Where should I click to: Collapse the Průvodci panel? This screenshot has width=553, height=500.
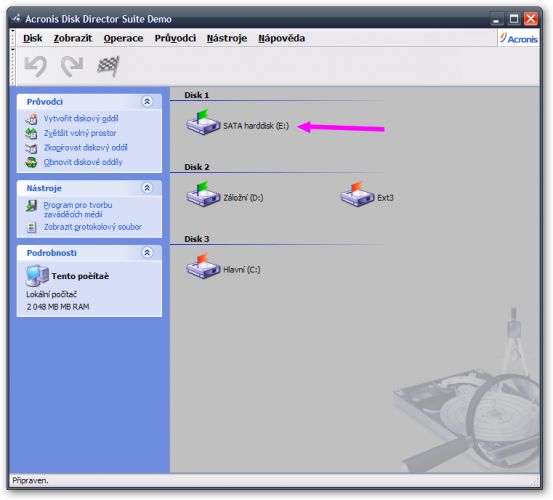[x=147, y=102]
